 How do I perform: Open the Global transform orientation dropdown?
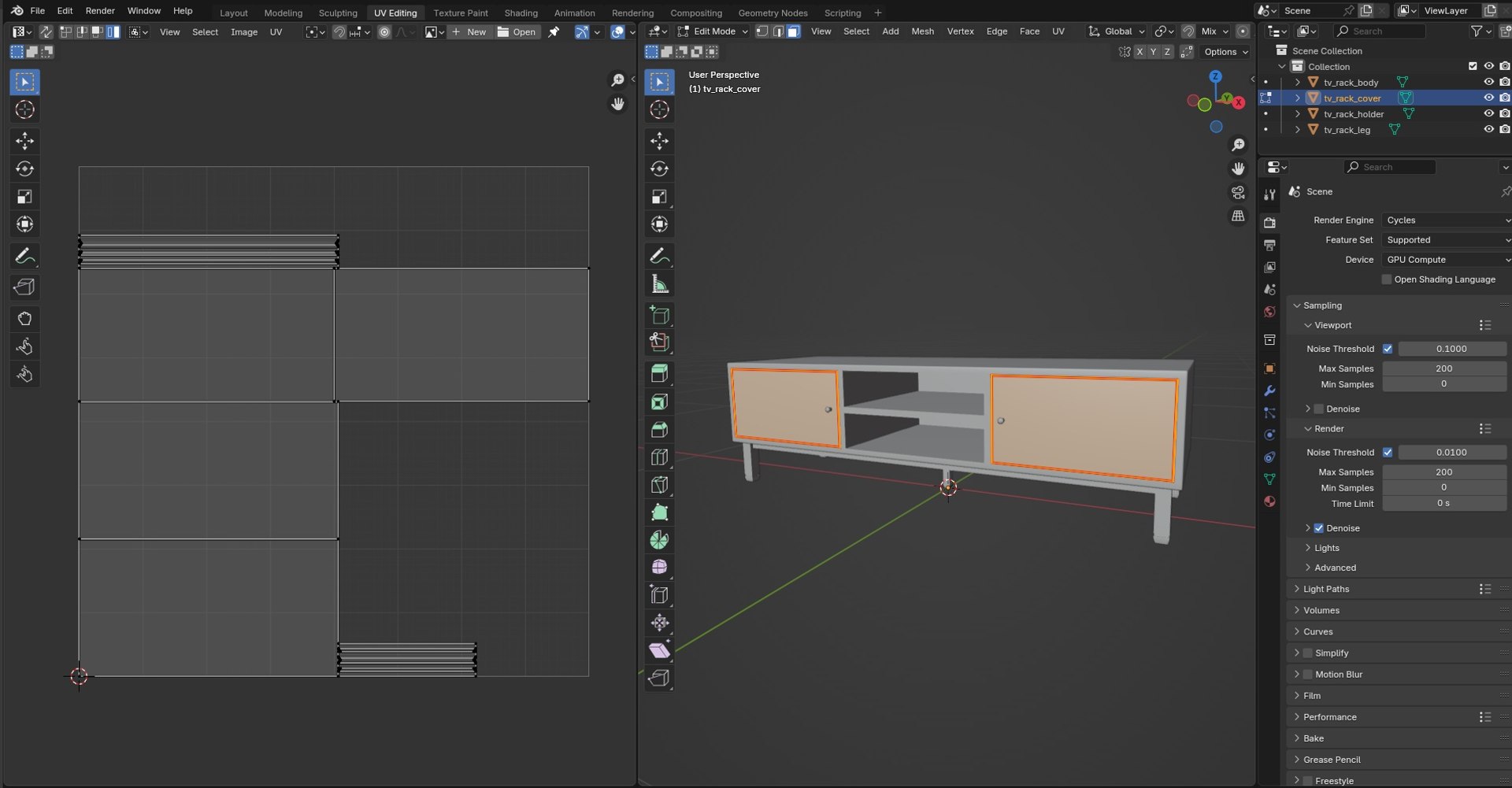pyautogui.click(x=1117, y=31)
